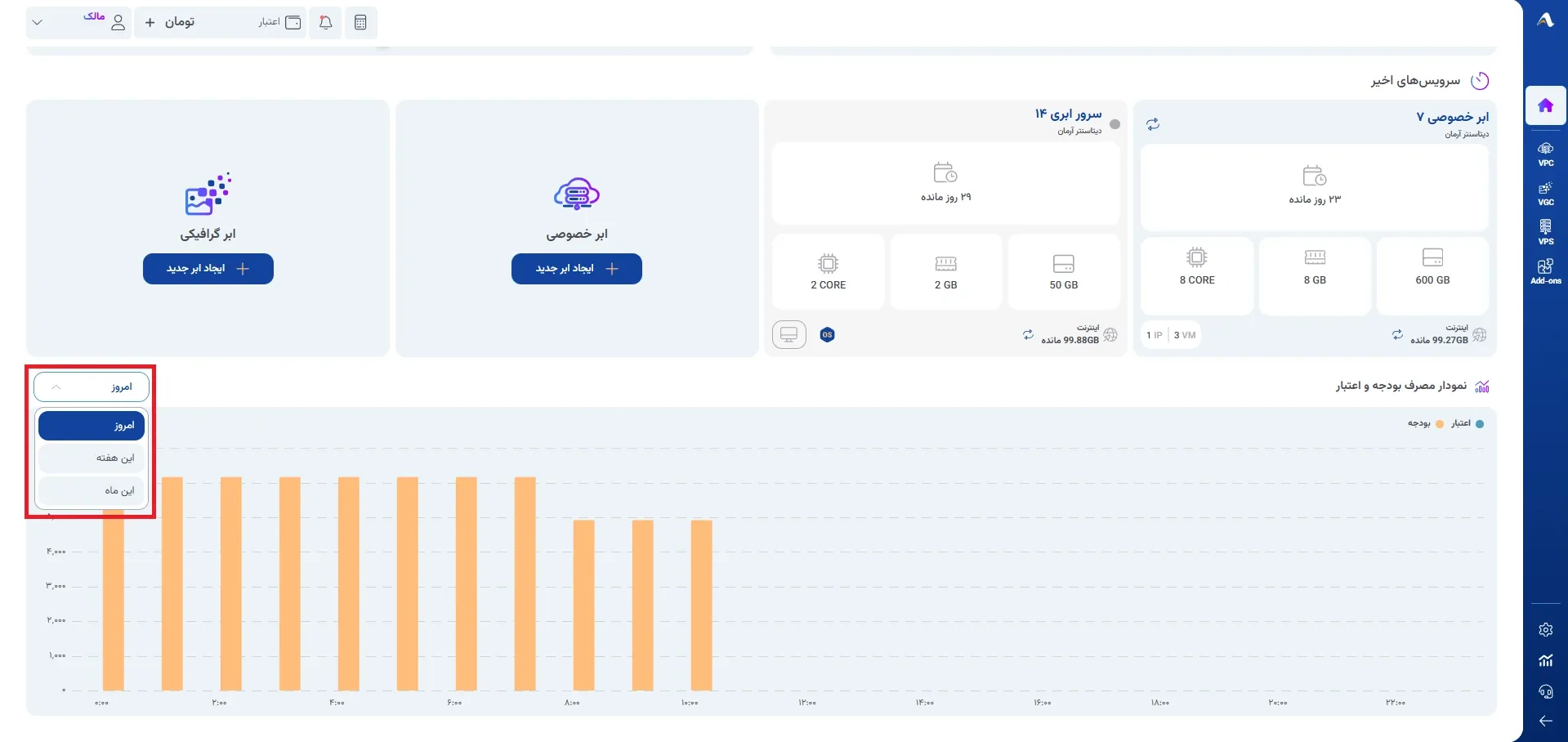Open the console monitor icon on سرور ابری ۱۴
The image size is (1568, 742).
coord(789,335)
